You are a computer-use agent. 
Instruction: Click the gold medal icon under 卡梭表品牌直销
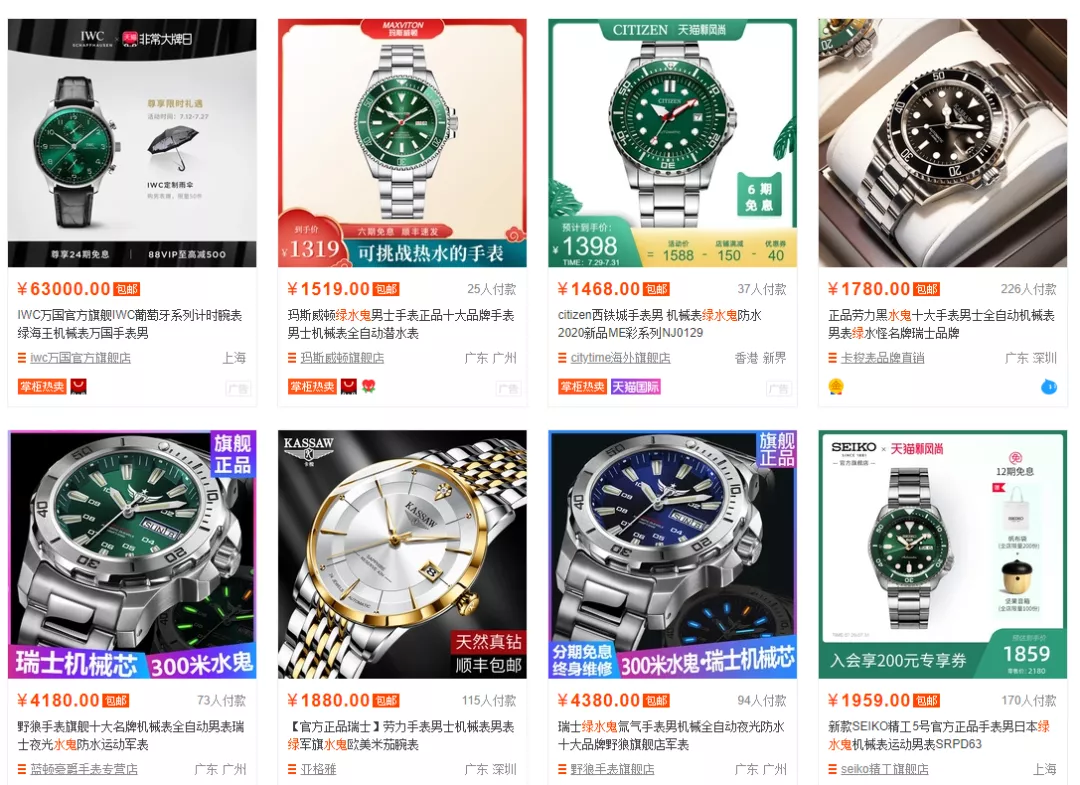tap(835, 386)
